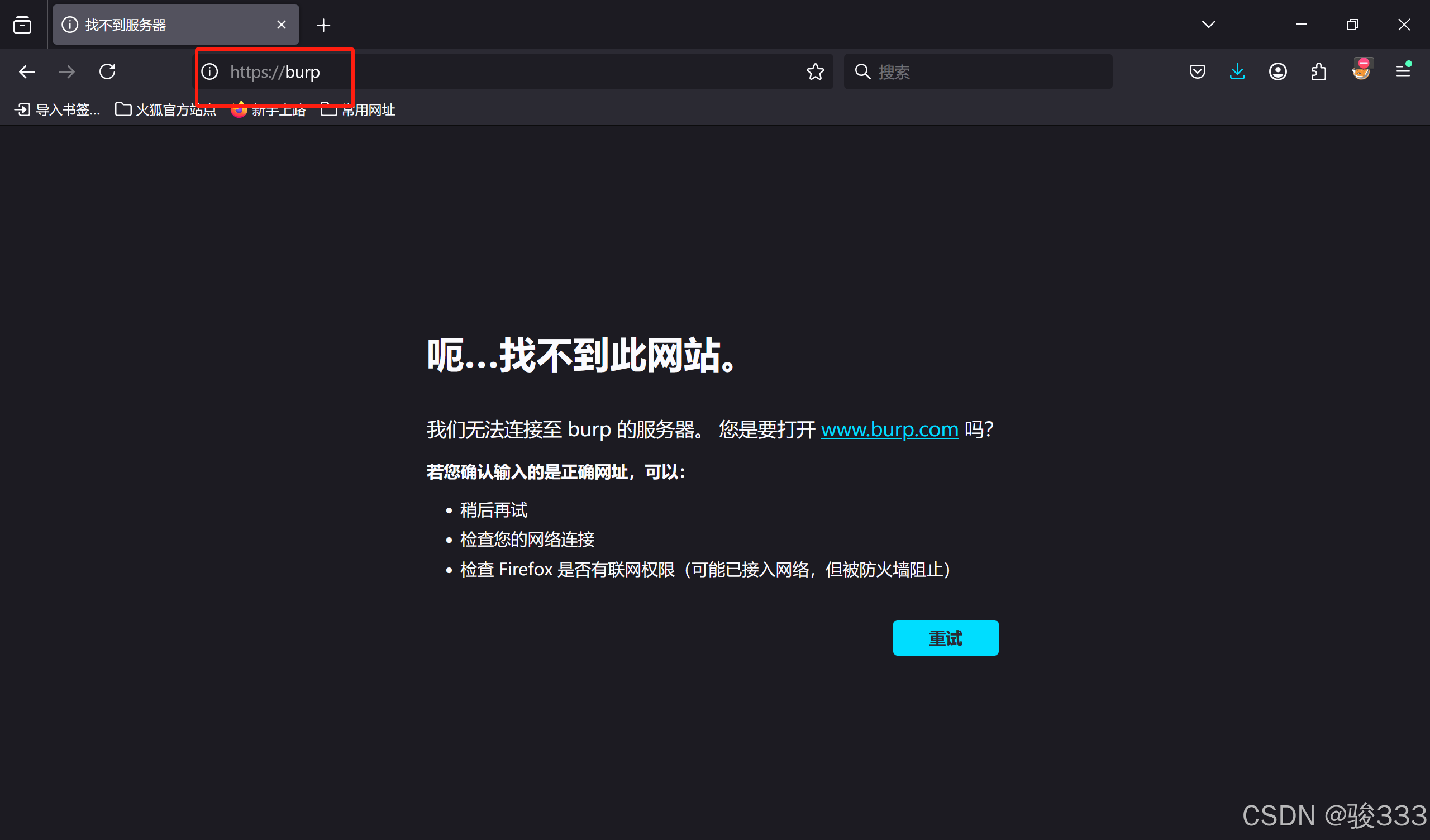Open the hamburger application menu

[x=1403, y=71]
